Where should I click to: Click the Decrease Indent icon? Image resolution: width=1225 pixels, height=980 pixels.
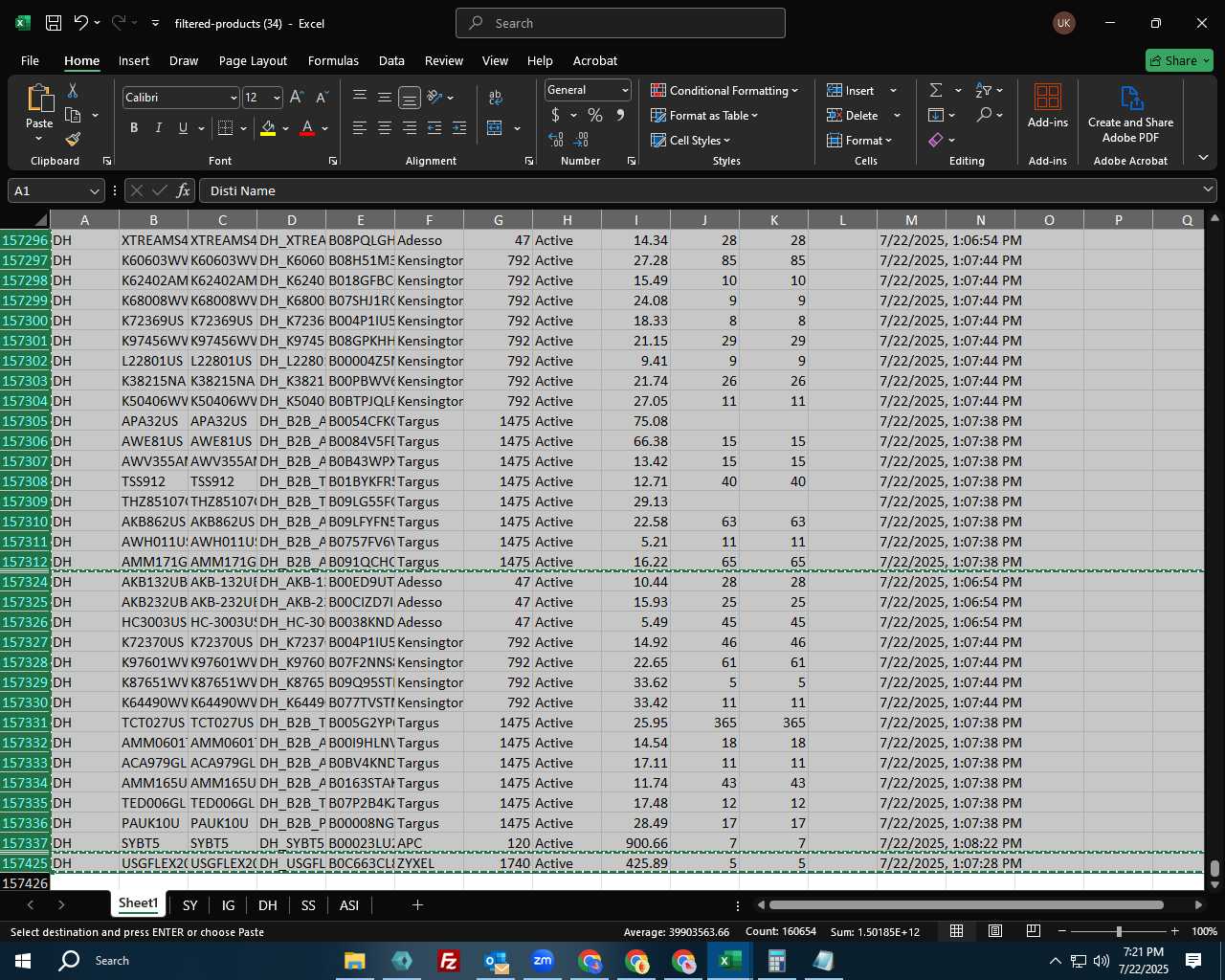pos(434,128)
